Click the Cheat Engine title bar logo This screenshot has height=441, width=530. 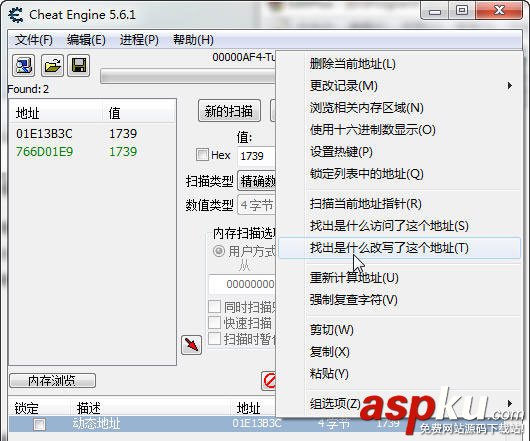point(15,15)
